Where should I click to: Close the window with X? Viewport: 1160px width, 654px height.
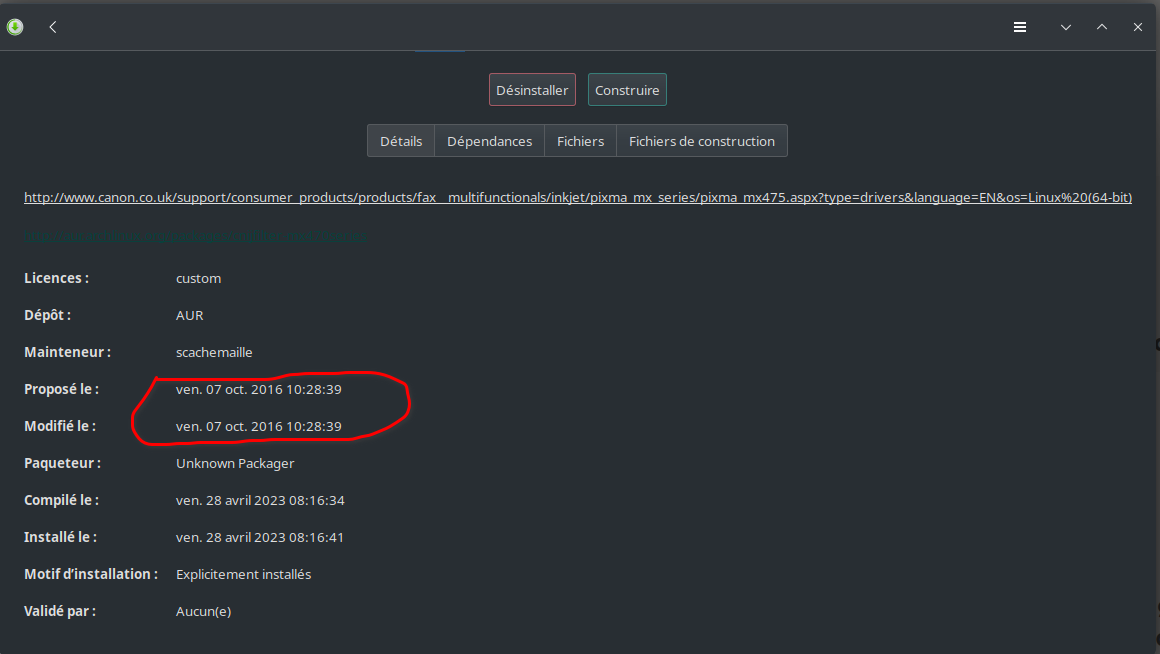[1138, 27]
